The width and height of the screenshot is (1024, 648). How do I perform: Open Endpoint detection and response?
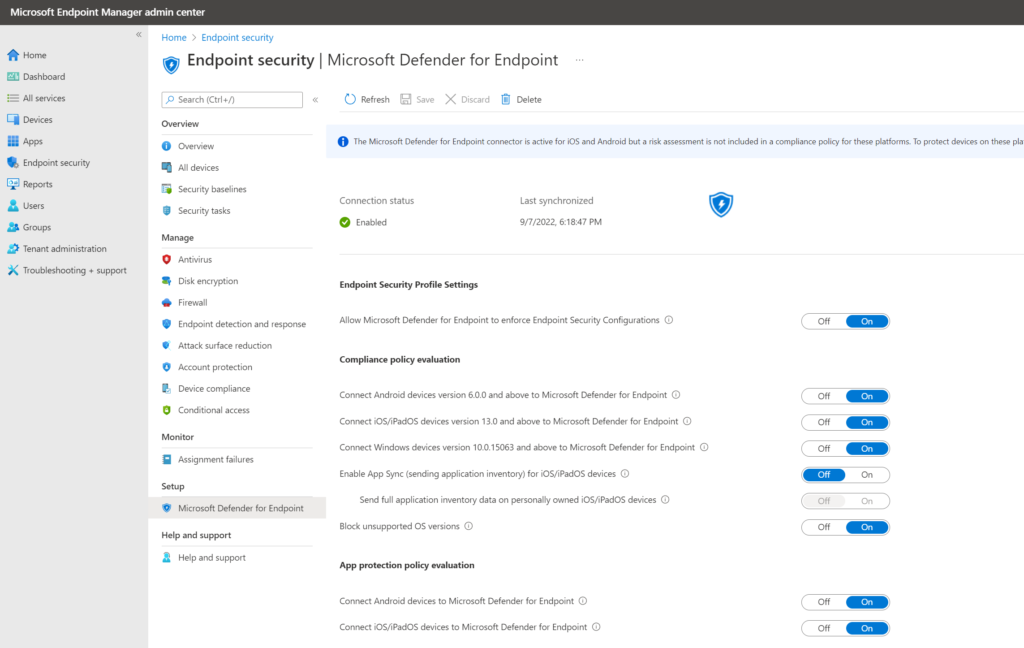pos(242,324)
